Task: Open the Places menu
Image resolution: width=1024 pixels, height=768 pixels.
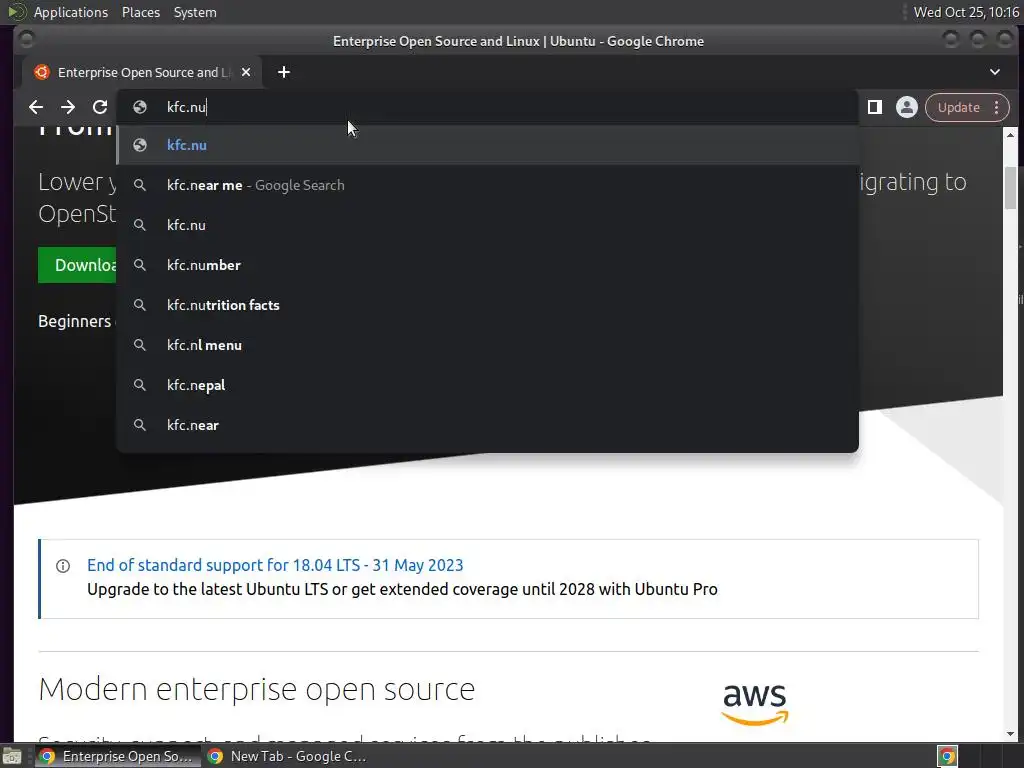Action: (x=140, y=12)
